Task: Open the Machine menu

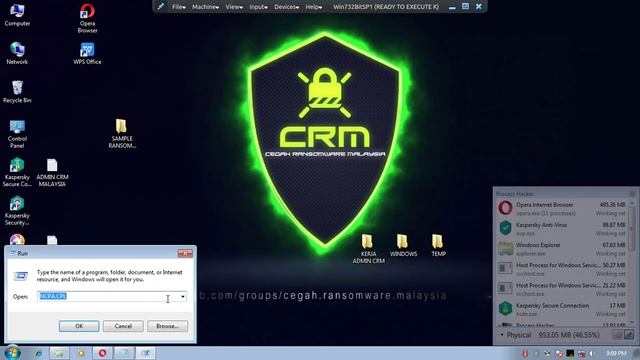Action: [205, 7]
